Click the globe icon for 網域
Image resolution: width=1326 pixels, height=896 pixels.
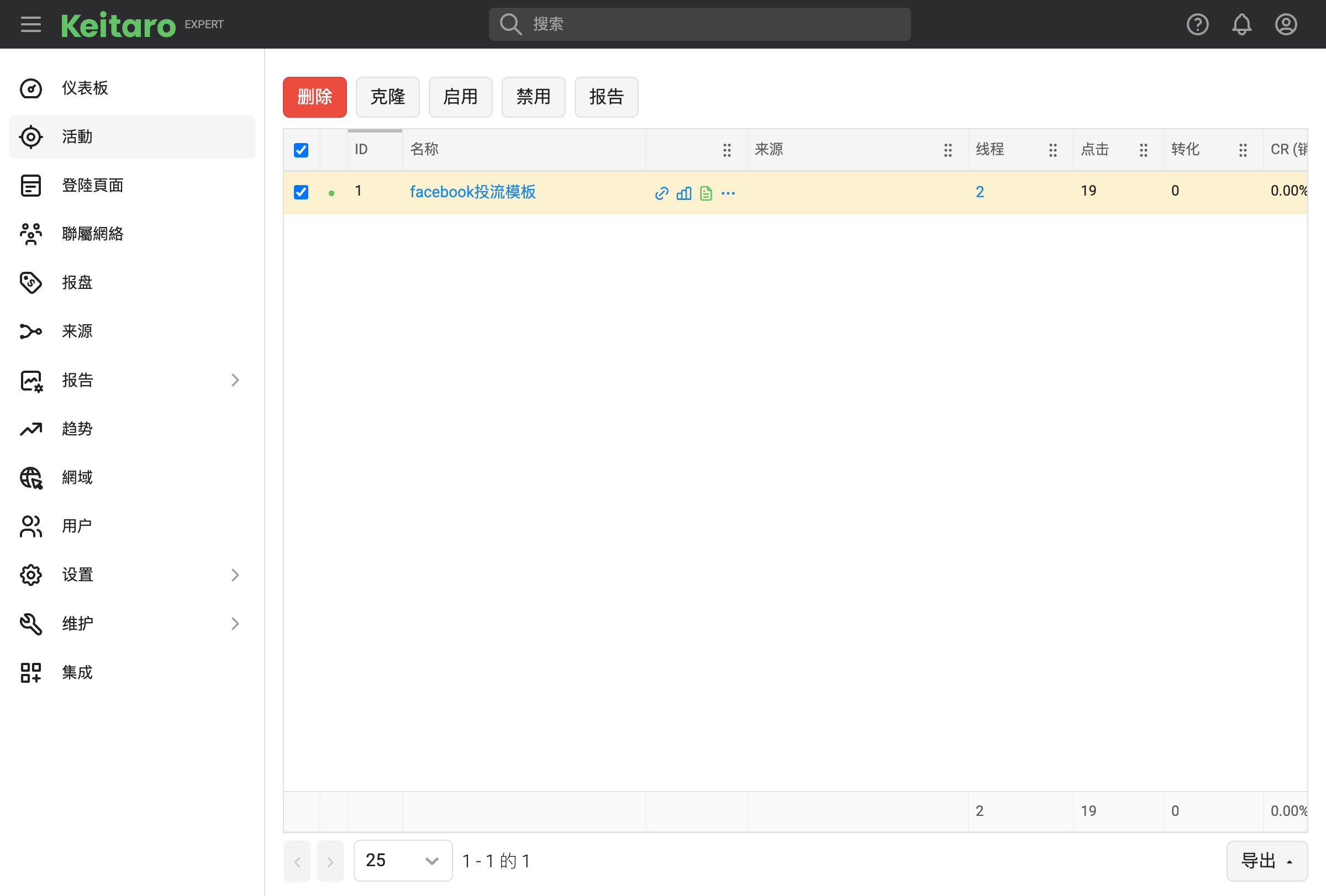(x=31, y=478)
